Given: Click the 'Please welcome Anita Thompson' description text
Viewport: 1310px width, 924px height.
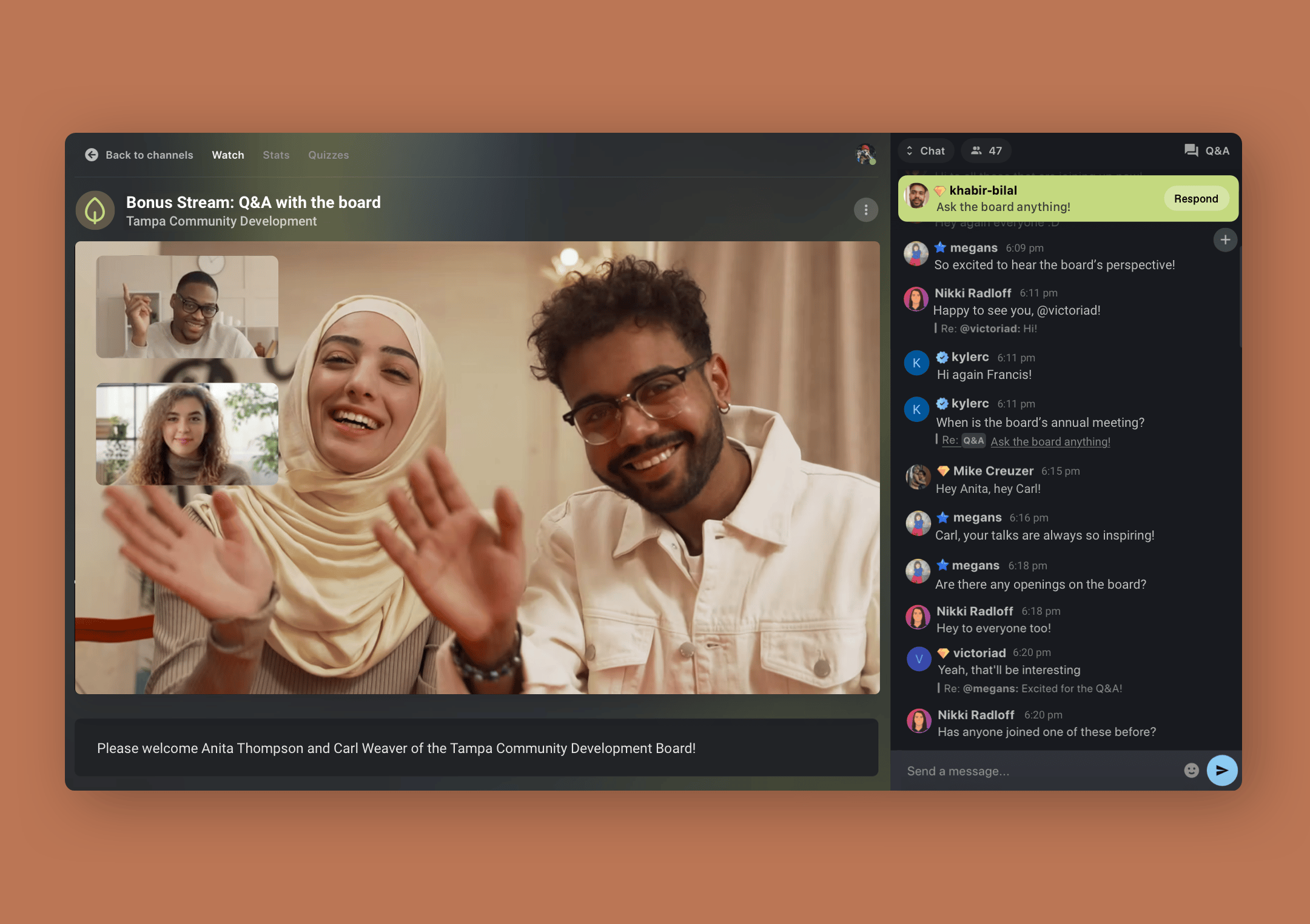Looking at the screenshot, I should 396,748.
